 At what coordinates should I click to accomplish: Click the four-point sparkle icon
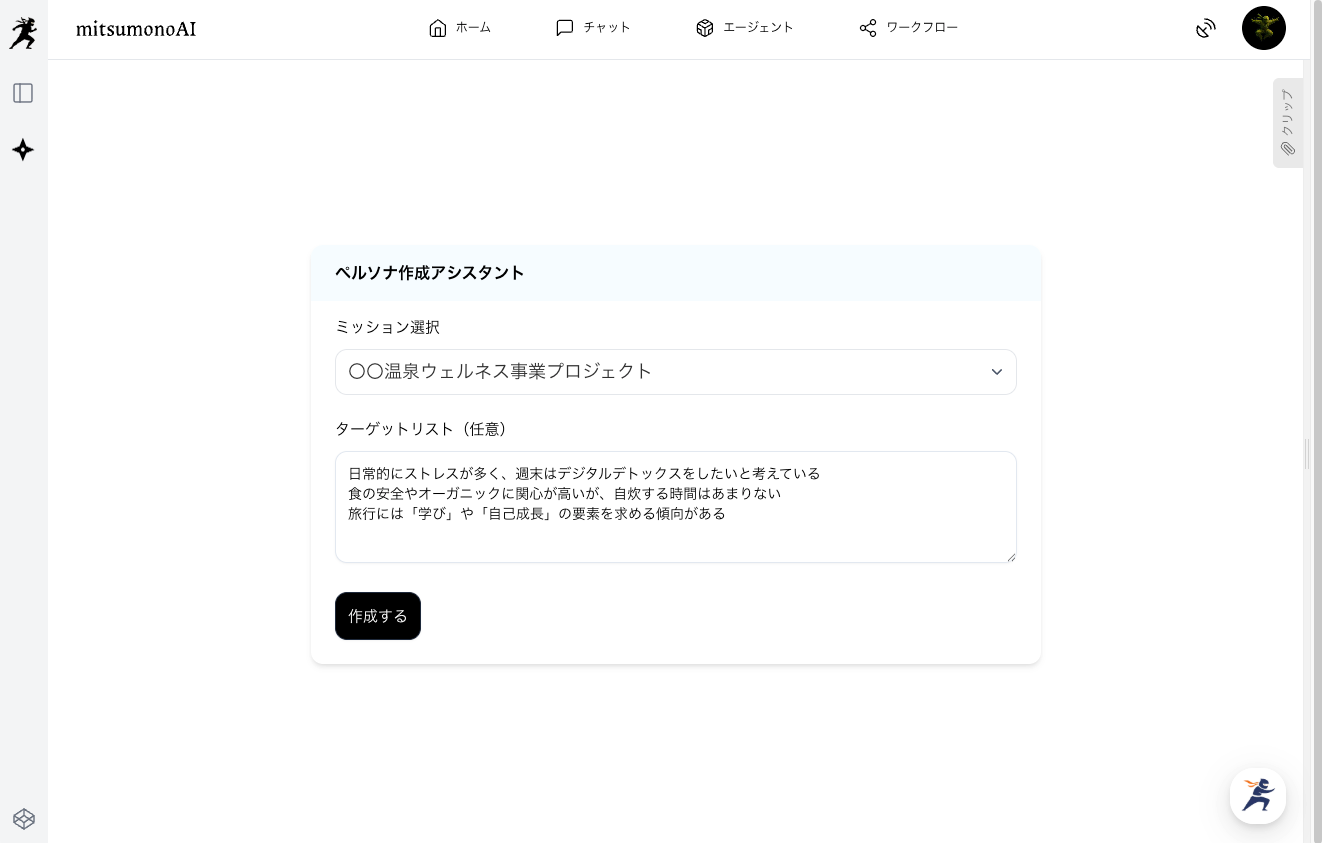point(23,150)
